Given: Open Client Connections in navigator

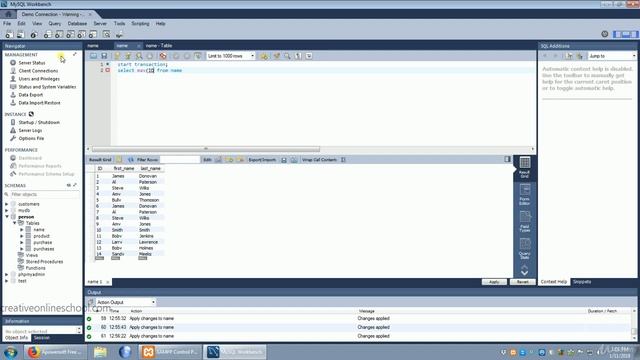Looking at the screenshot, I should point(38,71).
